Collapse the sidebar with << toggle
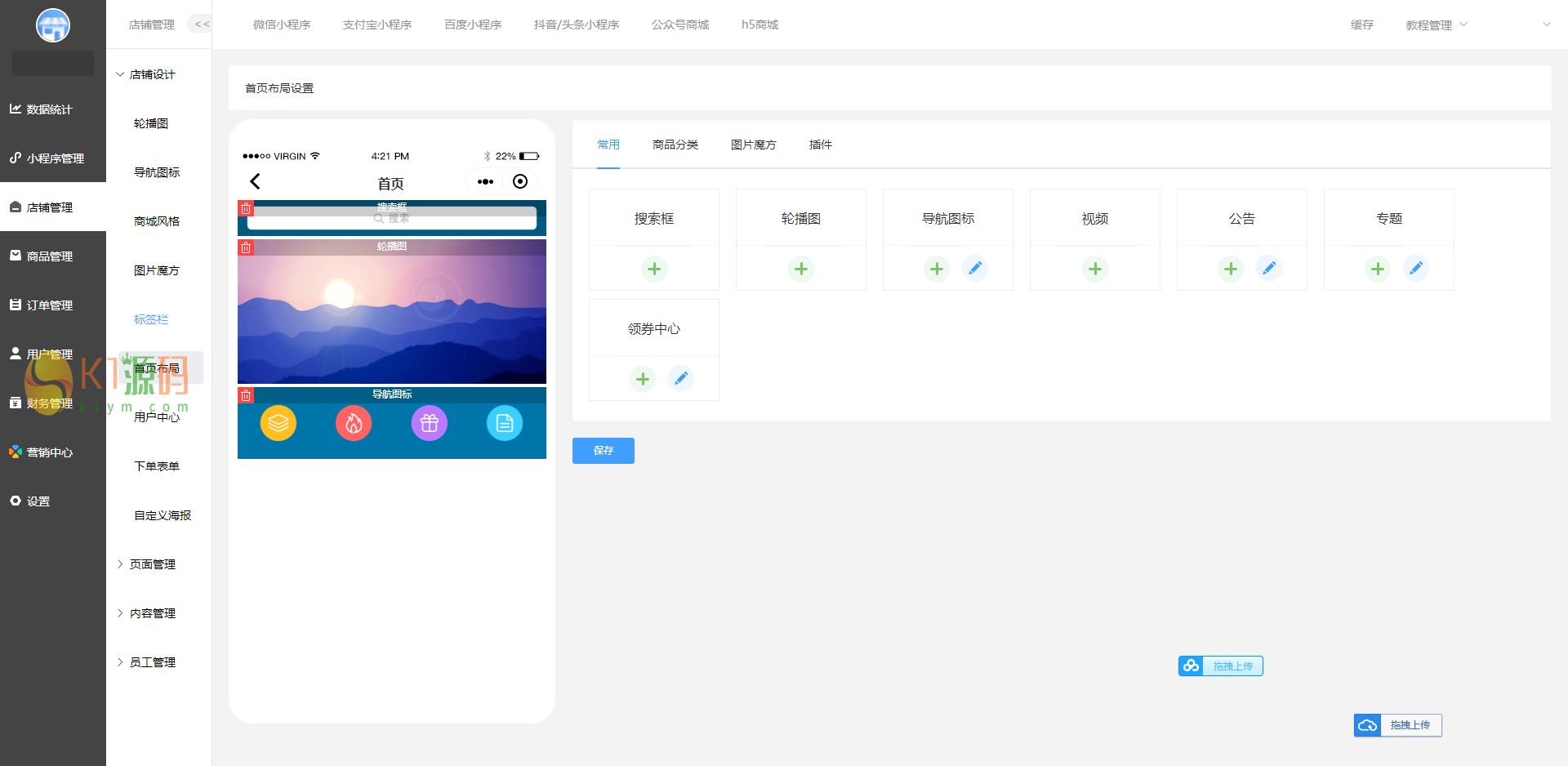Screen dimensions: 1568x766 click(x=201, y=24)
